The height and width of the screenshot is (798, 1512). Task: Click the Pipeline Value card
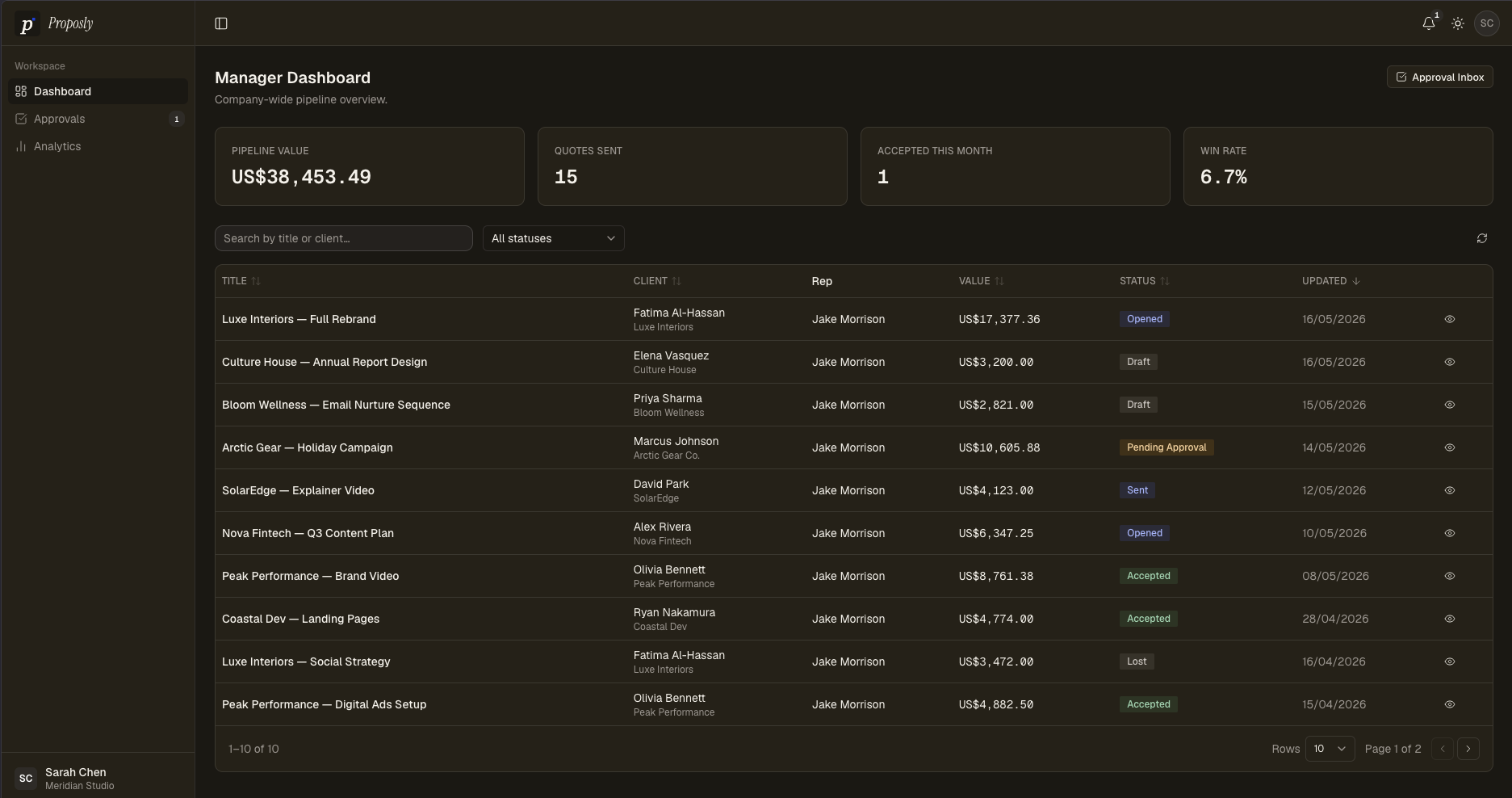369,166
